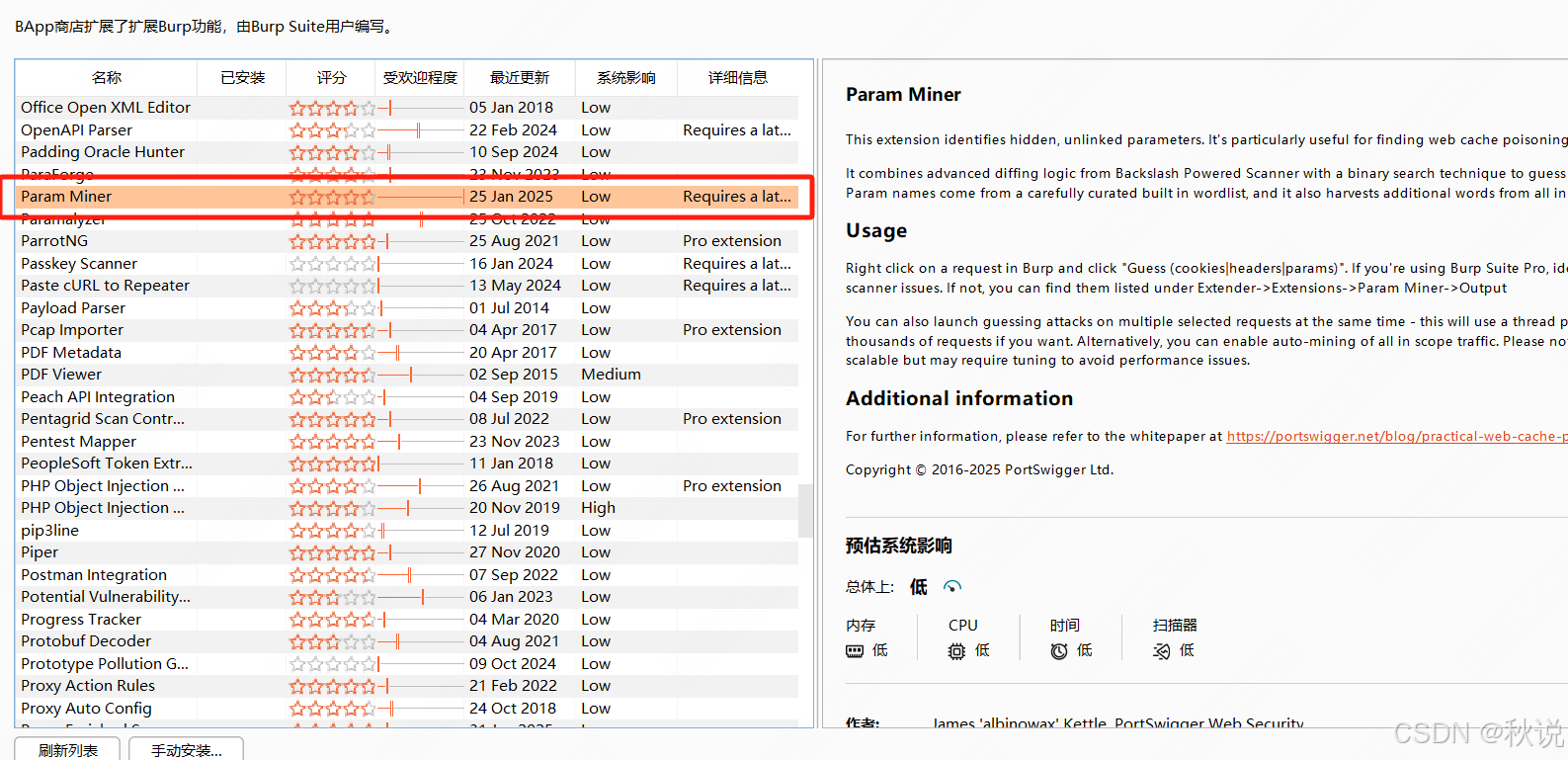
Task: Sort the list by 已安装 column
Action: [242, 77]
